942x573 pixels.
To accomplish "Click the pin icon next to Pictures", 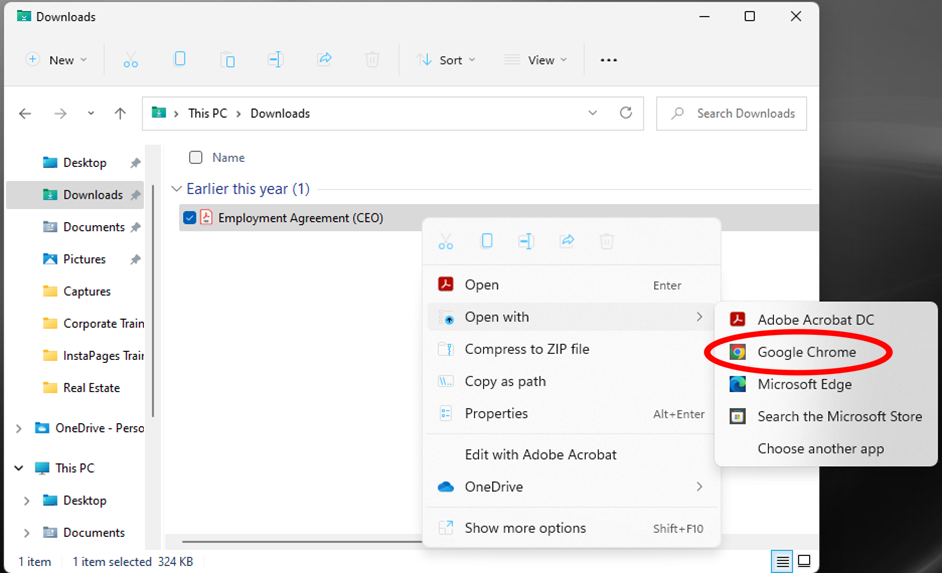I will point(135,259).
